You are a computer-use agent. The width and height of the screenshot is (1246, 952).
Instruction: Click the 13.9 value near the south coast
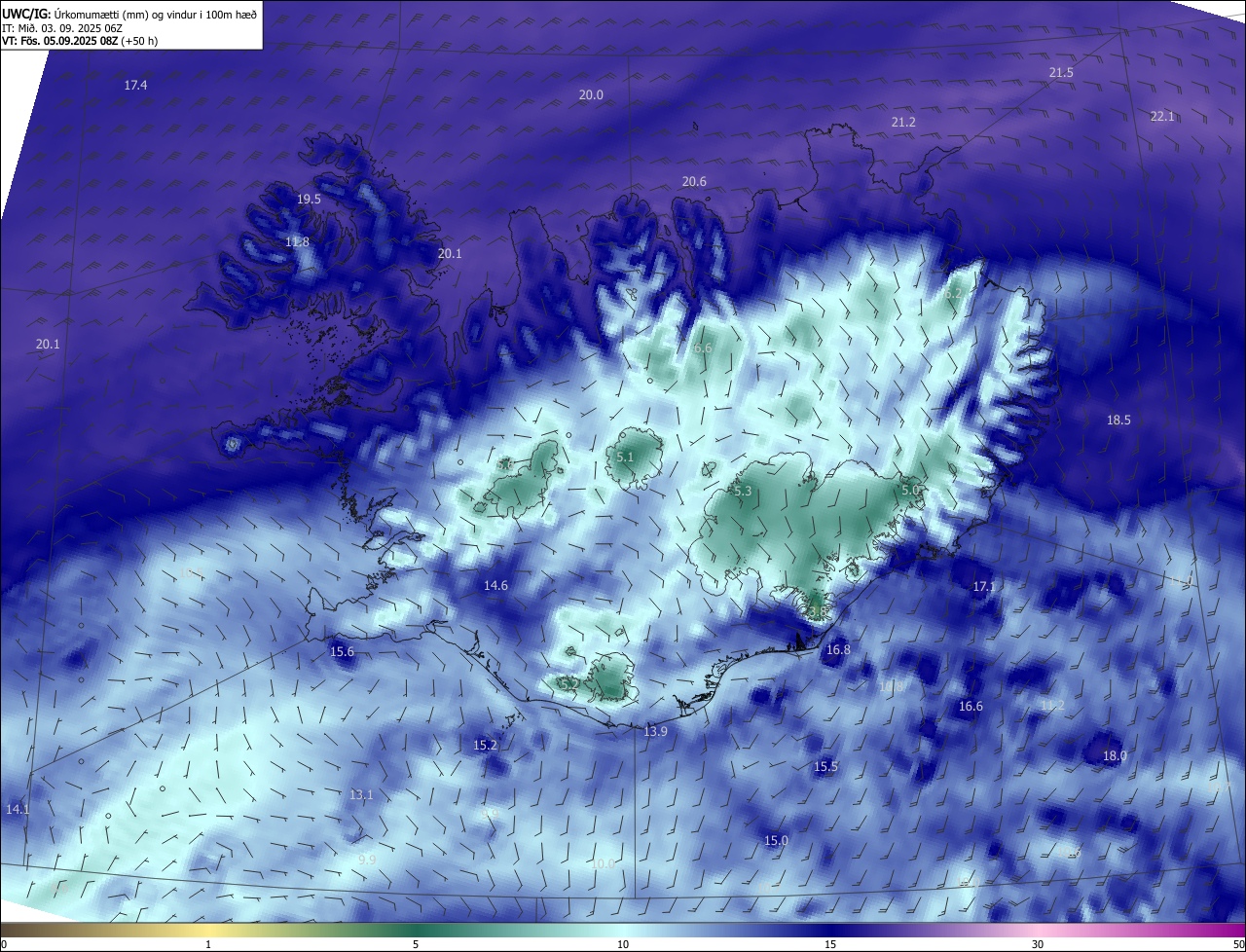[x=655, y=732]
